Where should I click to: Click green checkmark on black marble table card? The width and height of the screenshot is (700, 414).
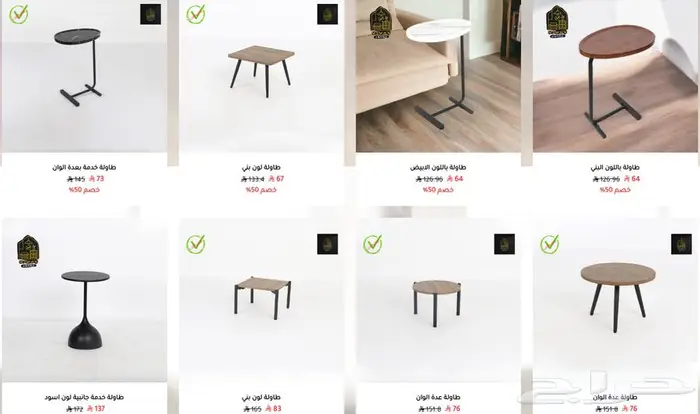[19, 14]
